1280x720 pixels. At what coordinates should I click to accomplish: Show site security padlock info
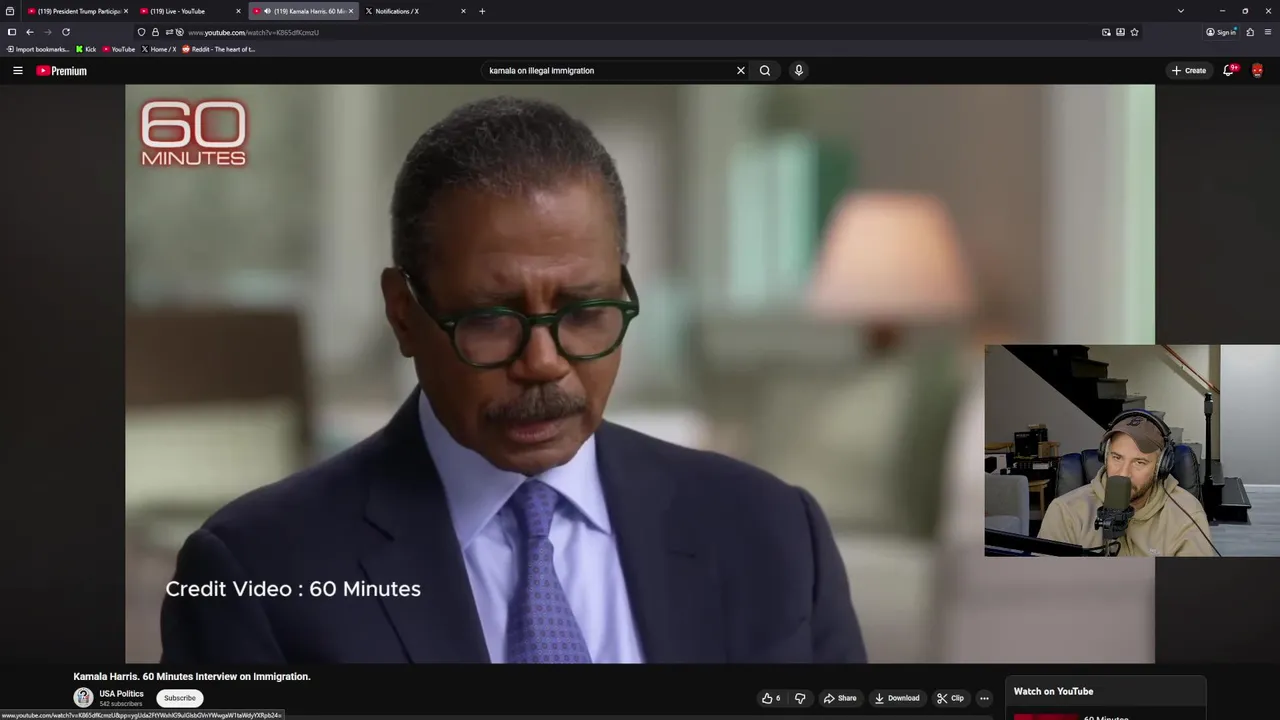(155, 32)
